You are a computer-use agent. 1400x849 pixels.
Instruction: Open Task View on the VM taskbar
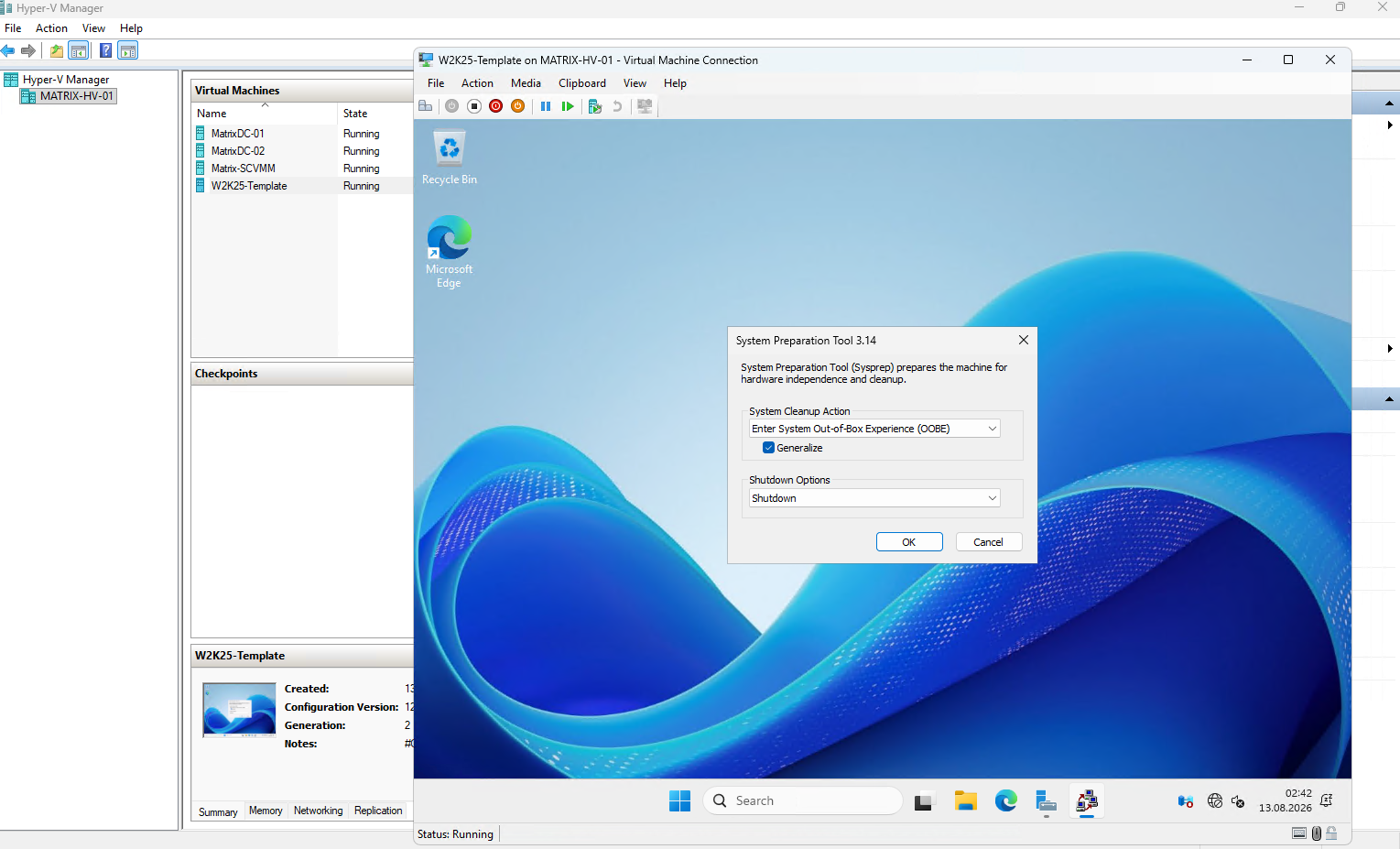coord(925,801)
